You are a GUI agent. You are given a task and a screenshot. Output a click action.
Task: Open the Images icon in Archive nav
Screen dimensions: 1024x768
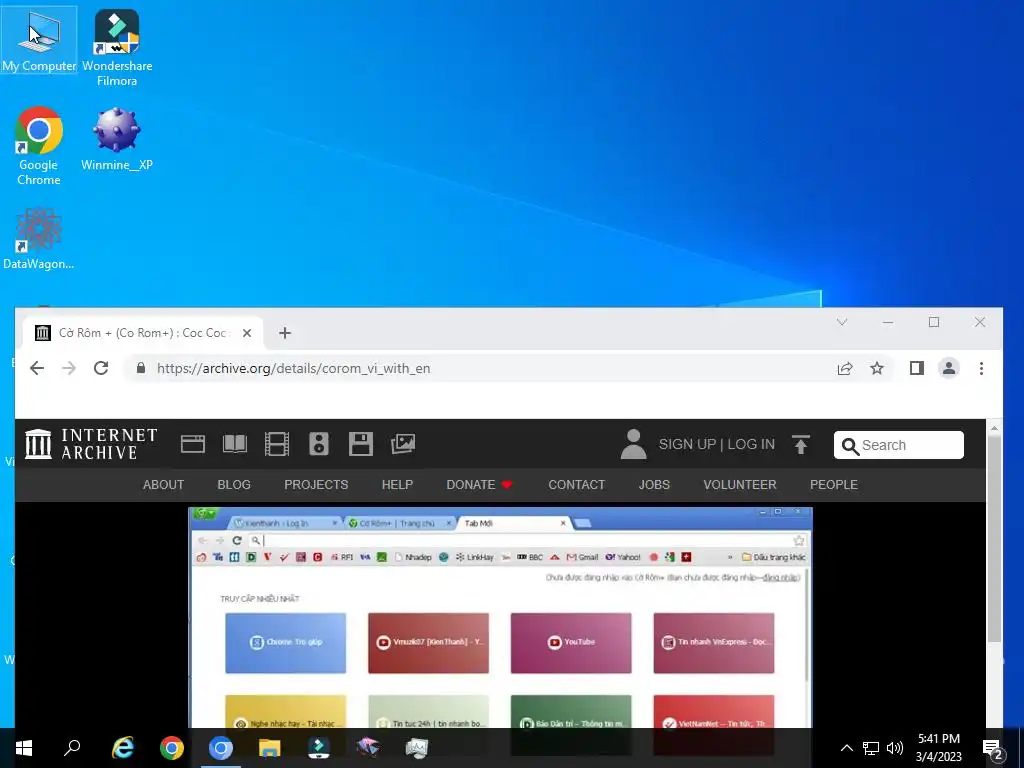coord(403,444)
